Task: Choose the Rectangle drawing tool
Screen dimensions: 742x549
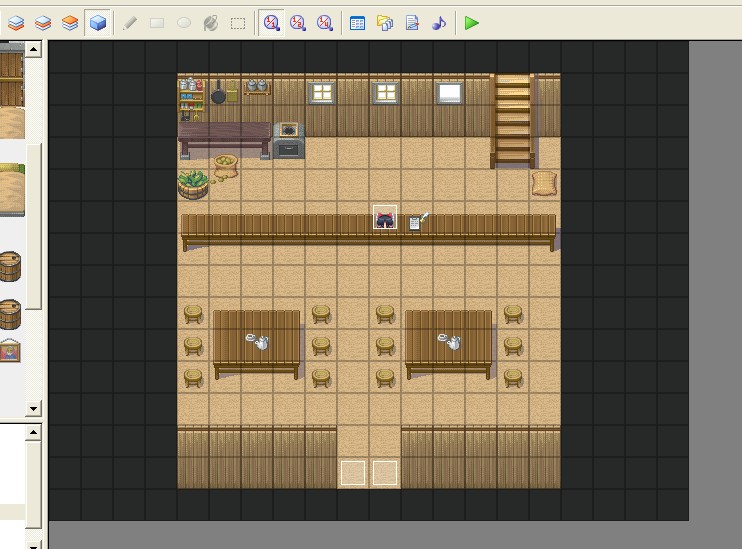Action: coord(157,23)
